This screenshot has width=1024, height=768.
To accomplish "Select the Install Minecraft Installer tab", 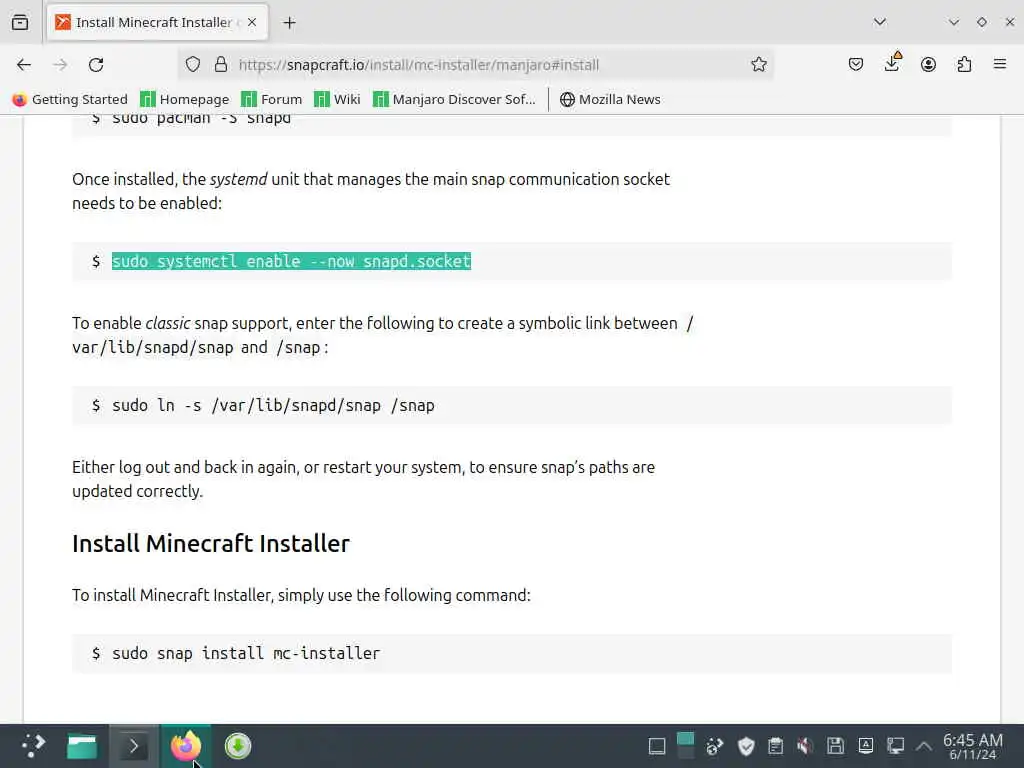I will pos(156,22).
